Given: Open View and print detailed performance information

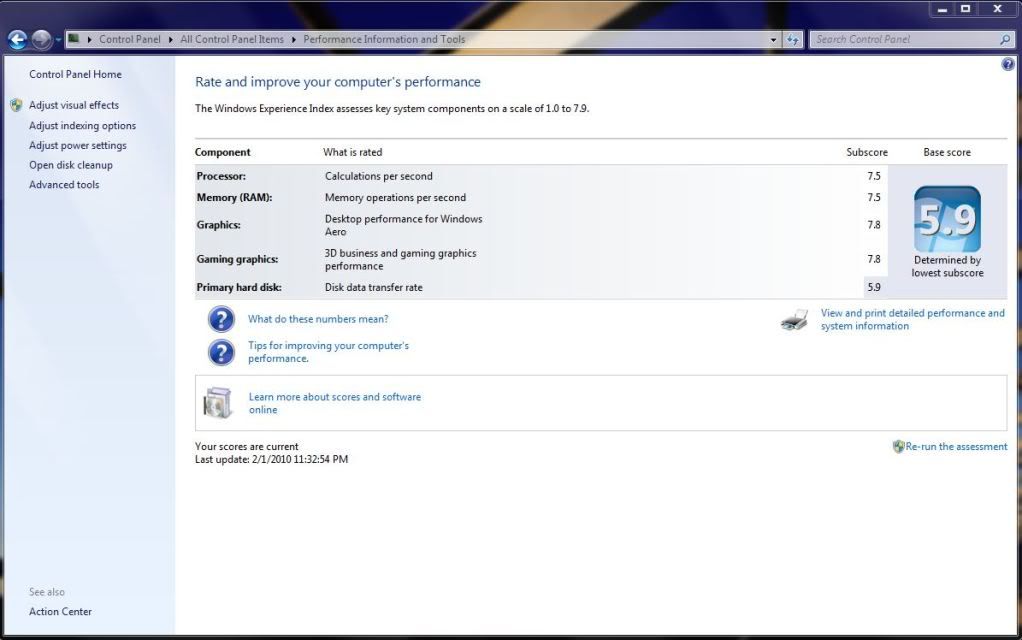Looking at the screenshot, I should pos(912,319).
